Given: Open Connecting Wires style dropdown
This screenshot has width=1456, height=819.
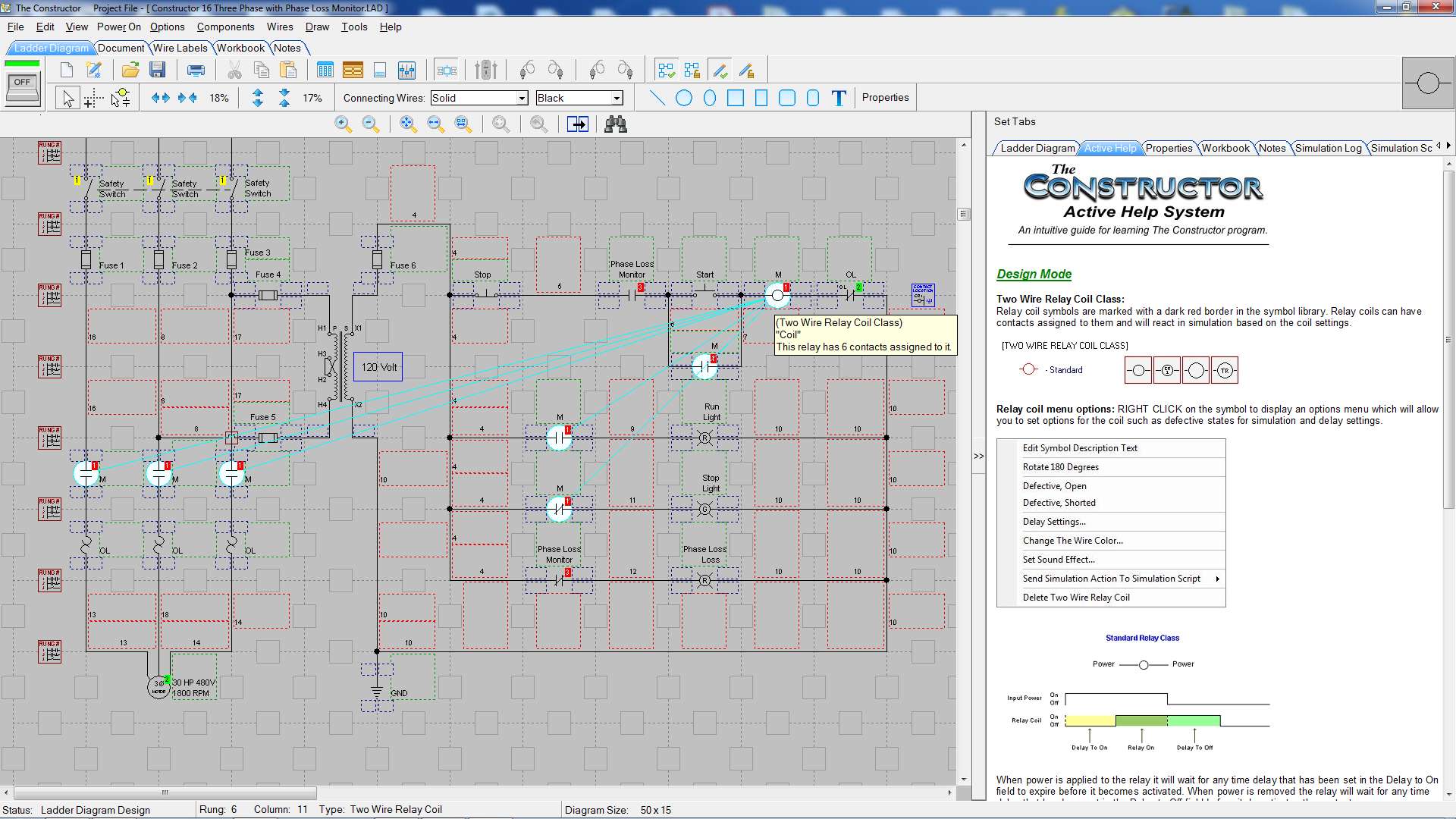Looking at the screenshot, I should pos(522,99).
